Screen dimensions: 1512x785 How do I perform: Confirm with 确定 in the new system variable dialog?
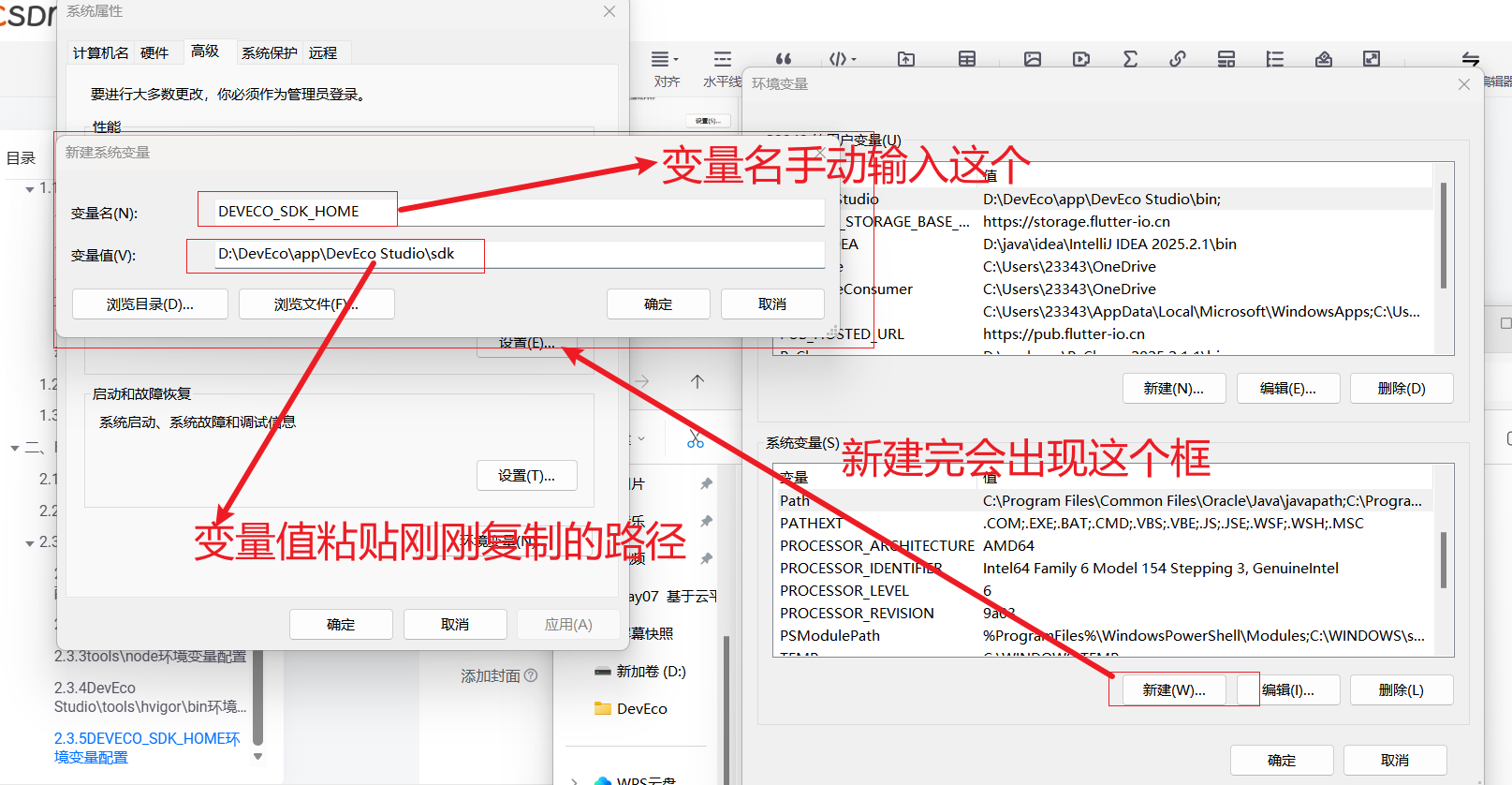[658, 304]
